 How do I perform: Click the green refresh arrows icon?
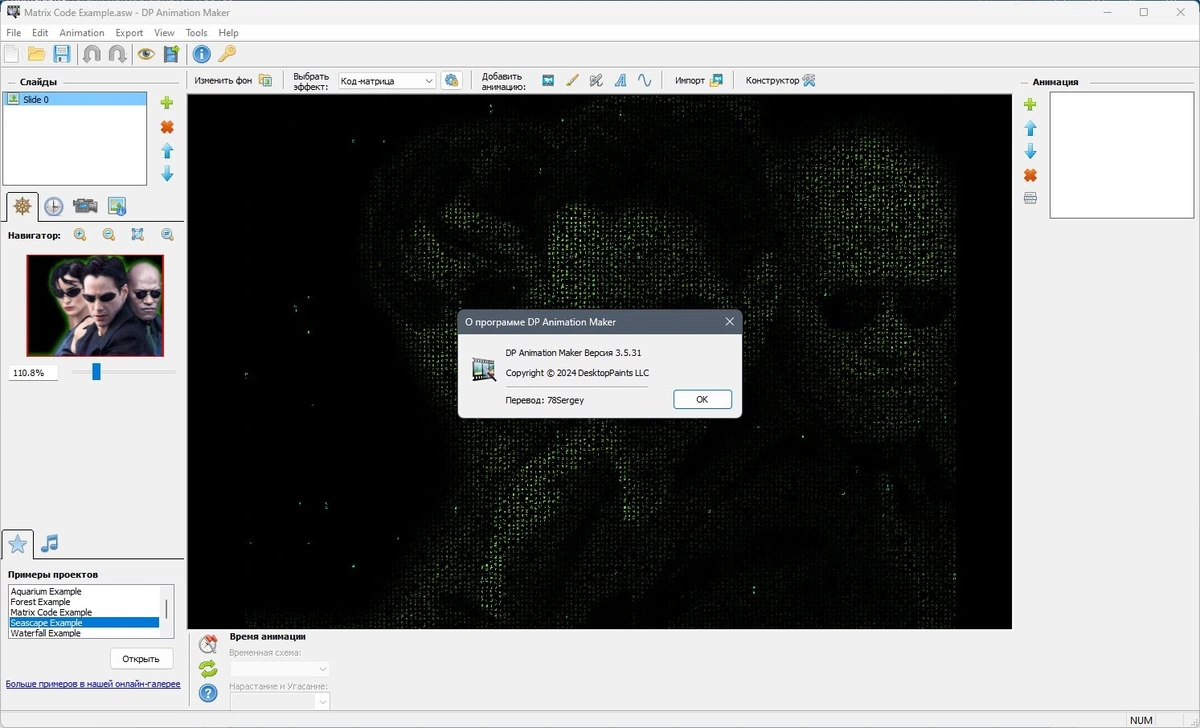(208, 669)
